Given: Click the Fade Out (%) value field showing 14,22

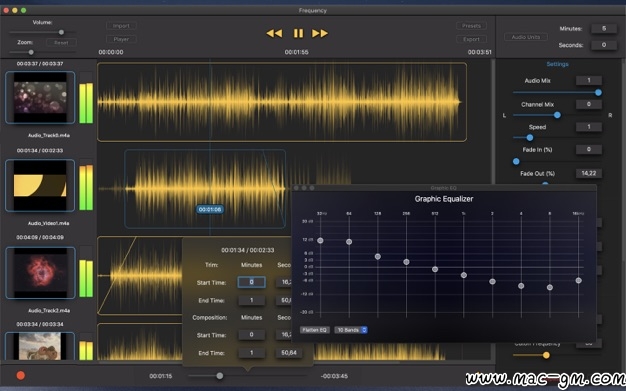Looking at the screenshot, I should (588, 173).
